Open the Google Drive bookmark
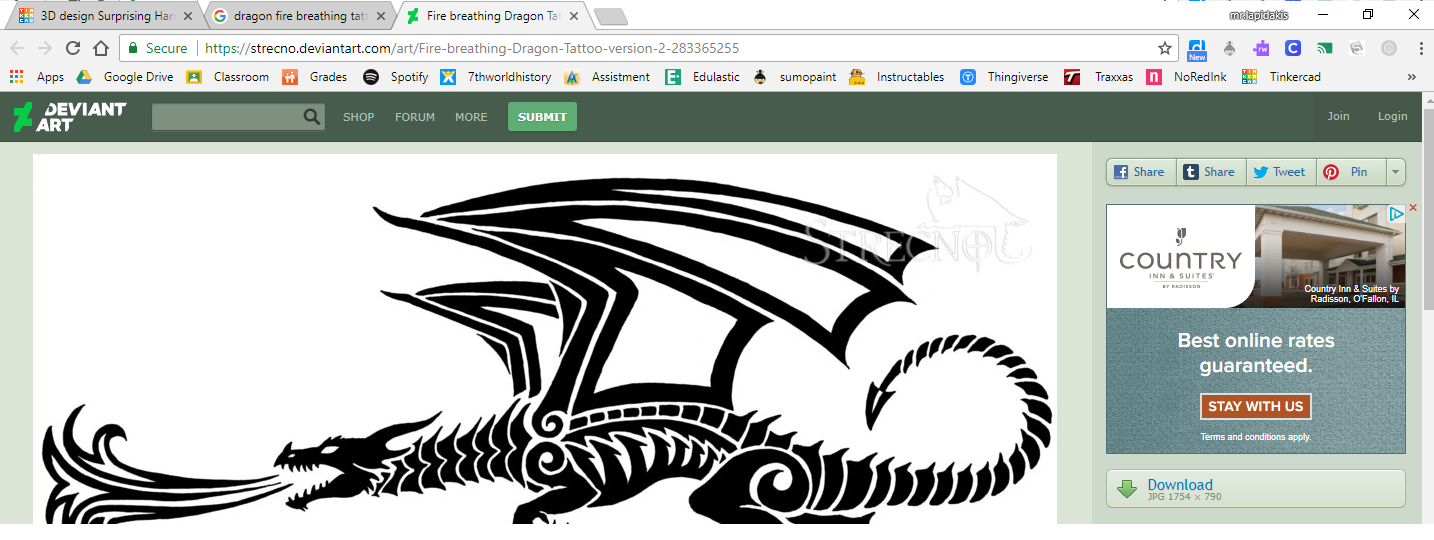 pyautogui.click(x=125, y=77)
